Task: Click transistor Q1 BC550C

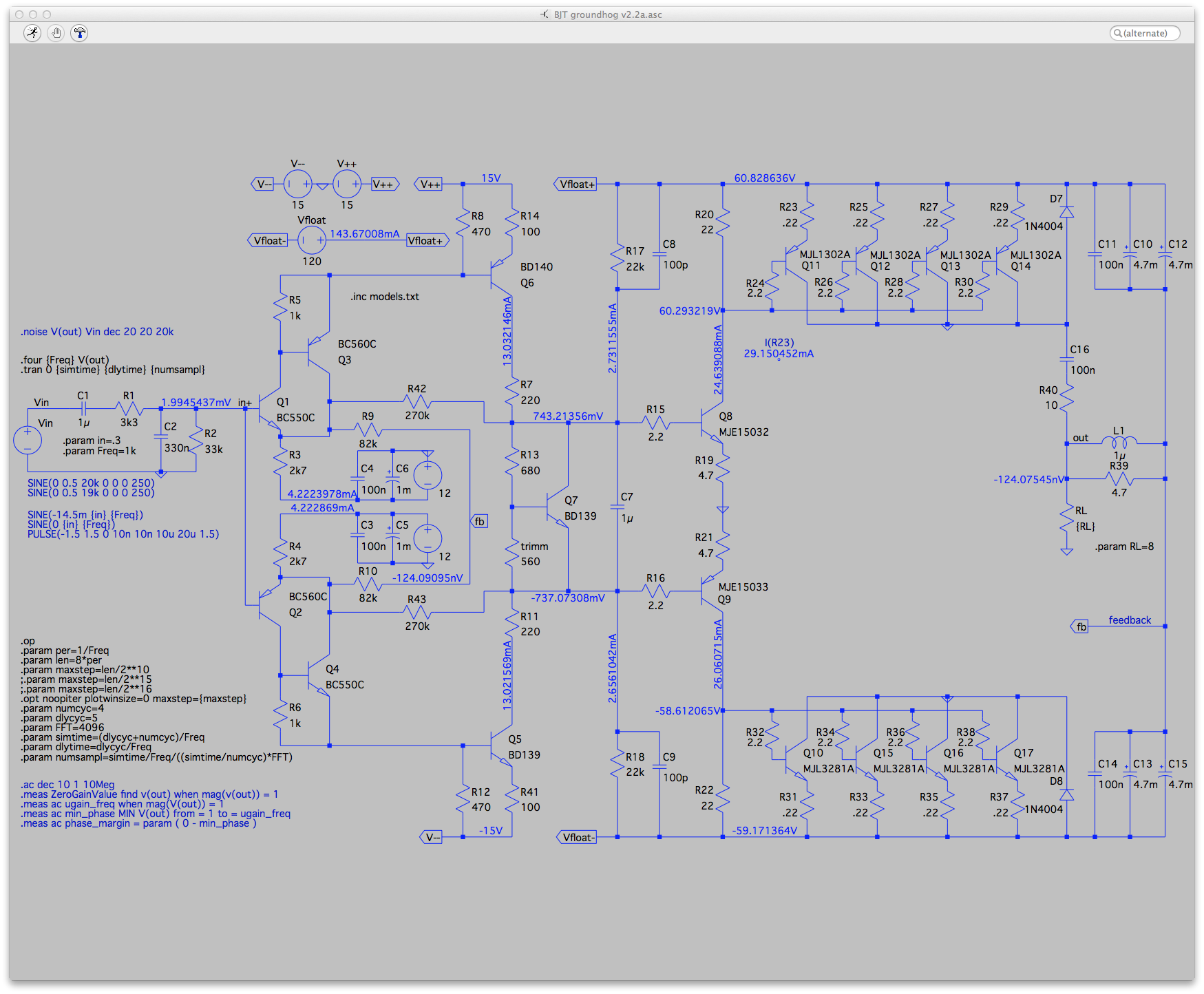Action: (x=270, y=409)
